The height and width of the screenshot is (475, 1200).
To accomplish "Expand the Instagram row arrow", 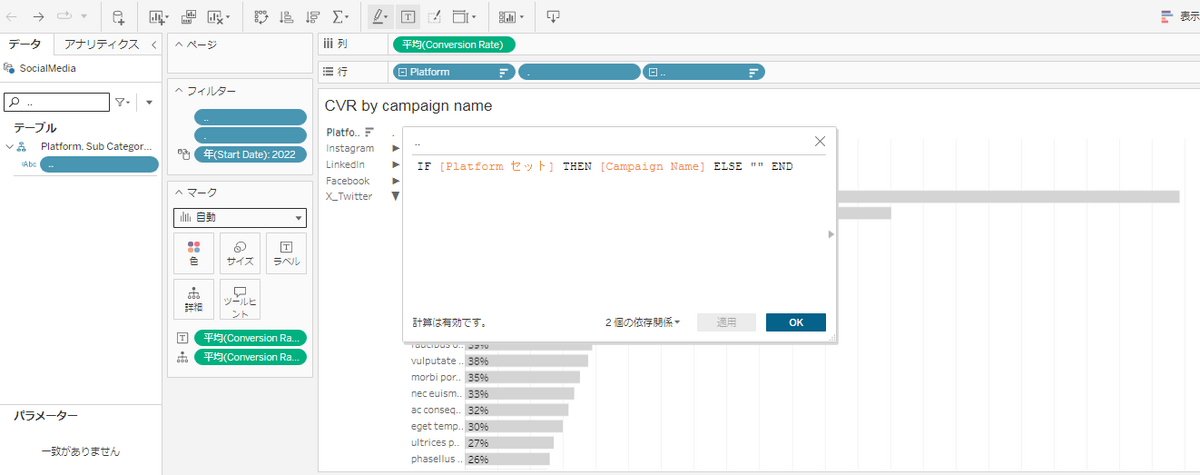I will [396, 148].
